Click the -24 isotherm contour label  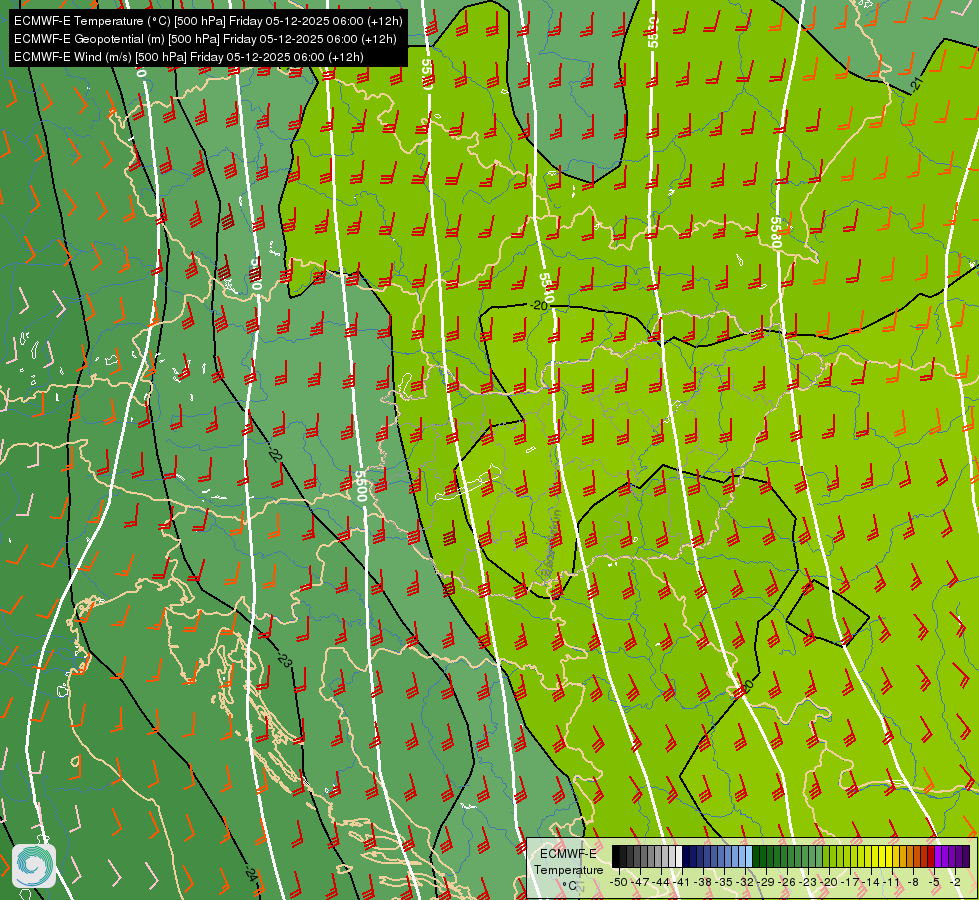pyautogui.click(x=250, y=873)
